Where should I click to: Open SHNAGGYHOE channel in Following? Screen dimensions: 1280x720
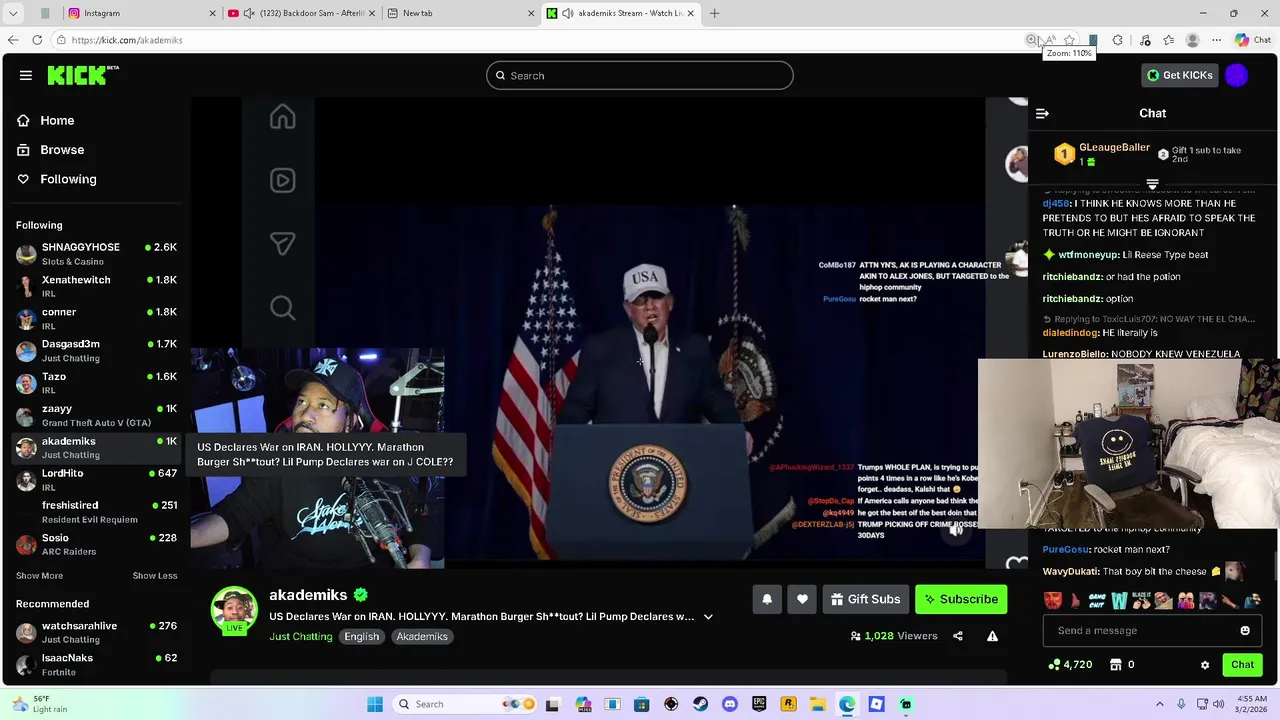point(96,254)
